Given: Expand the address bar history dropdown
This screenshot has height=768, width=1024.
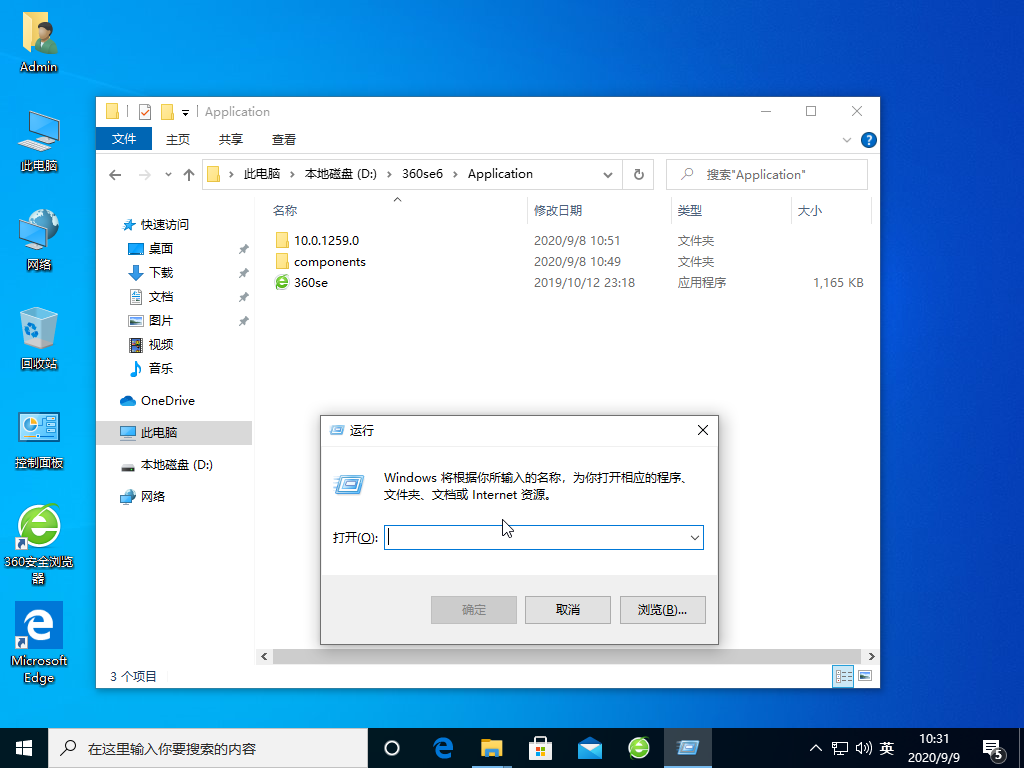Looking at the screenshot, I should tap(607, 175).
